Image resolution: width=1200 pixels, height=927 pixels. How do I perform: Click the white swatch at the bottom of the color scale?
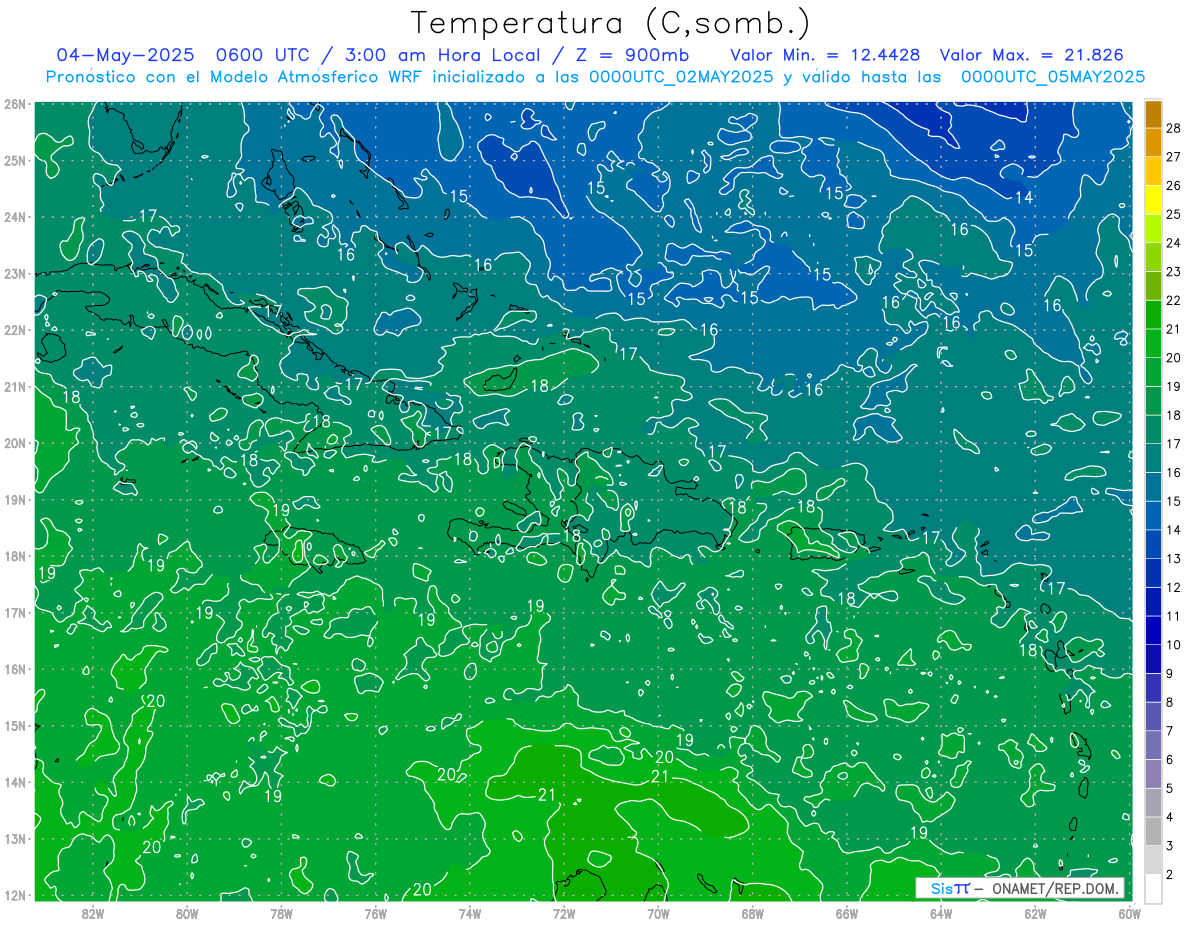1154,888
